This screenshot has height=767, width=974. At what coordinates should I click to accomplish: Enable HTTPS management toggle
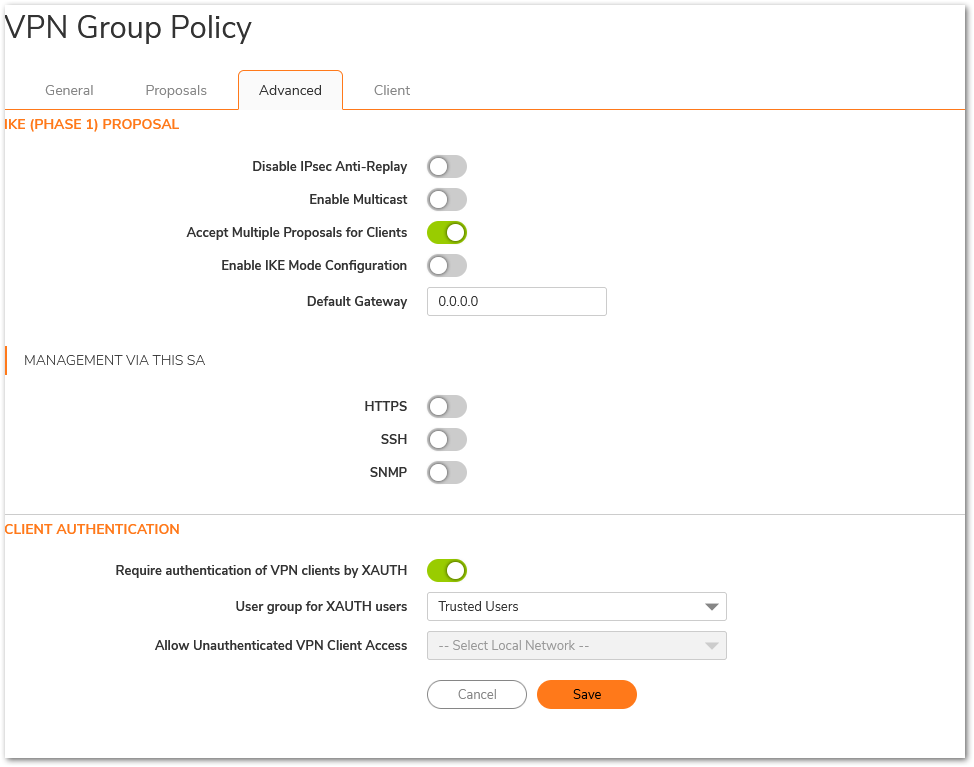point(447,406)
